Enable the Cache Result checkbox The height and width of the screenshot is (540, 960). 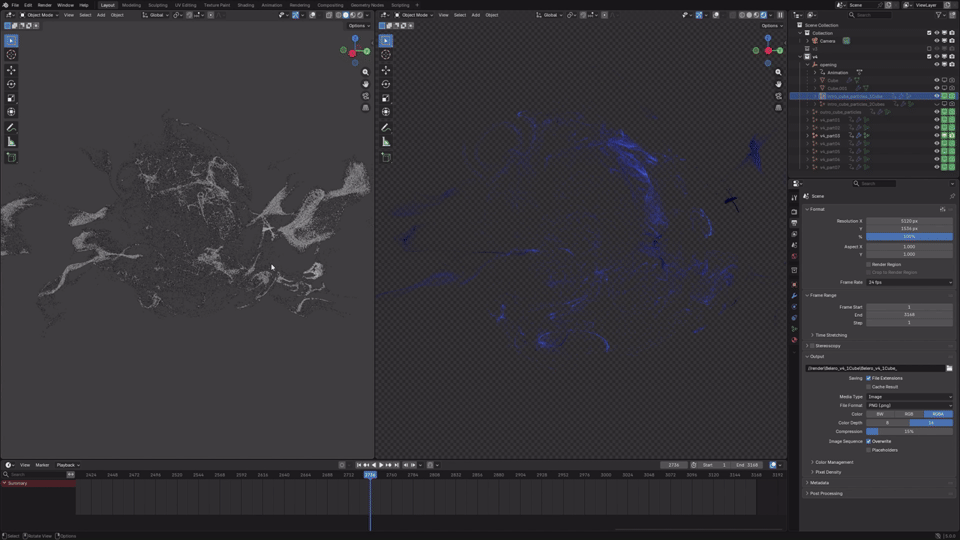pos(868,387)
